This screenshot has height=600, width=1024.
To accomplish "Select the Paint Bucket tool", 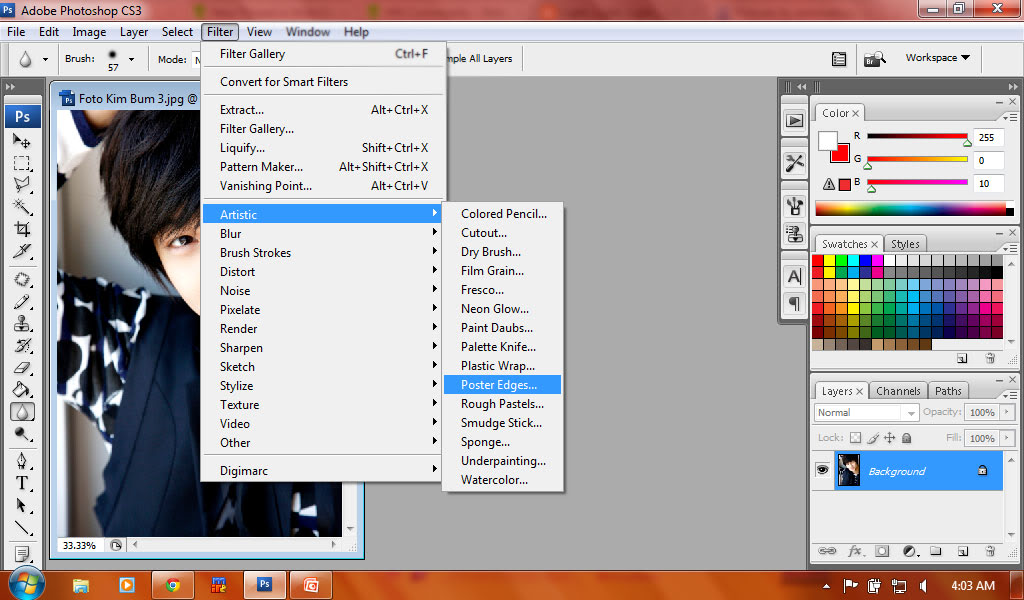I will 22,390.
